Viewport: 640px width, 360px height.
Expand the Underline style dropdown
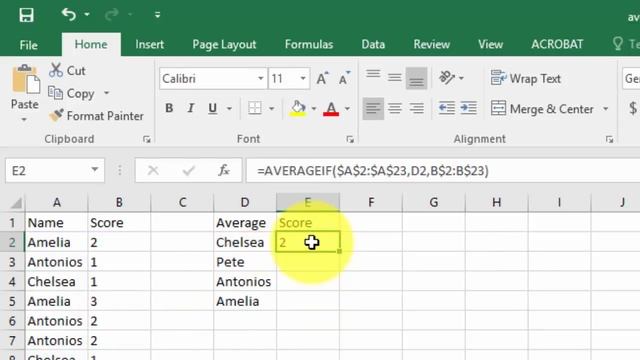click(229, 109)
